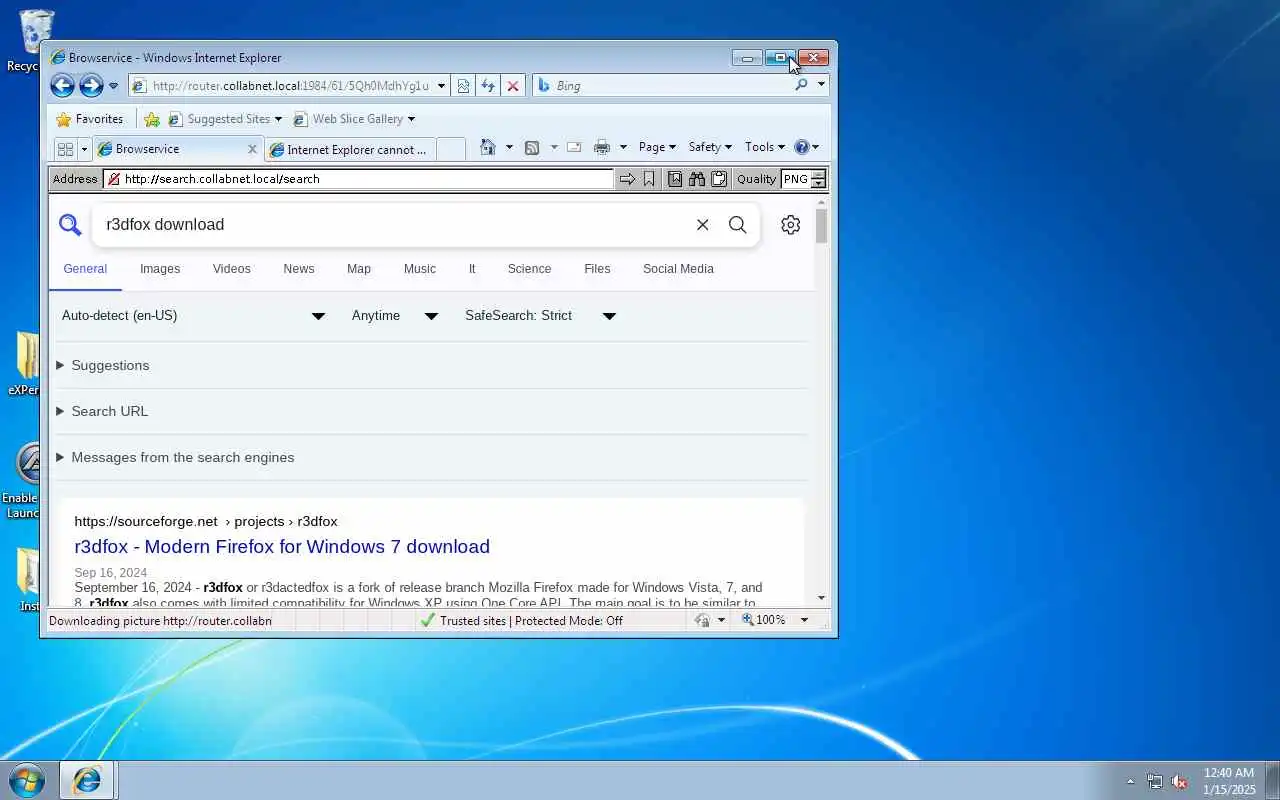This screenshot has height=800, width=1280.
Task: Select the Map category tab
Action: tap(359, 269)
